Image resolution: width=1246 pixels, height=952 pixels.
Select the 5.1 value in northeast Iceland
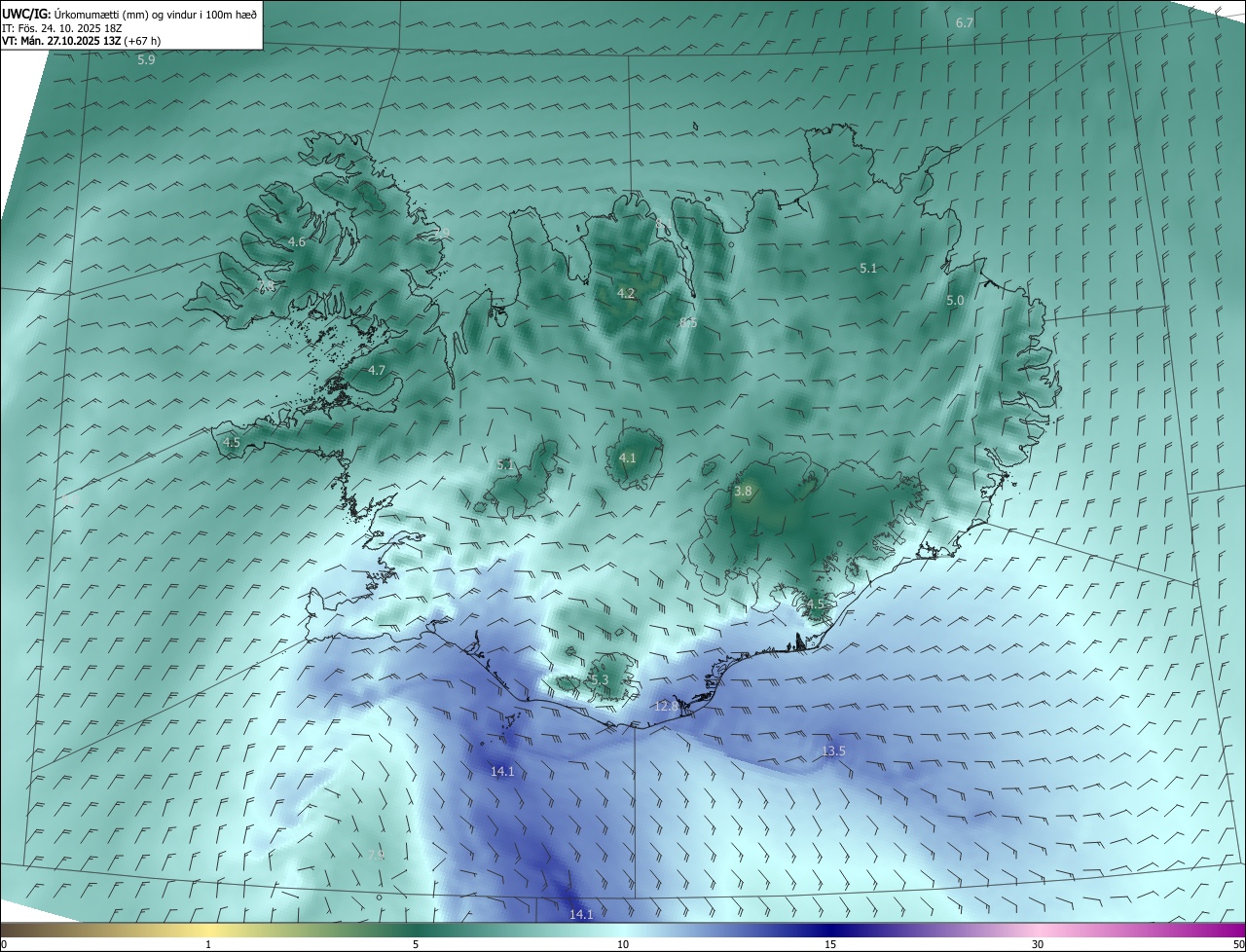click(868, 268)
